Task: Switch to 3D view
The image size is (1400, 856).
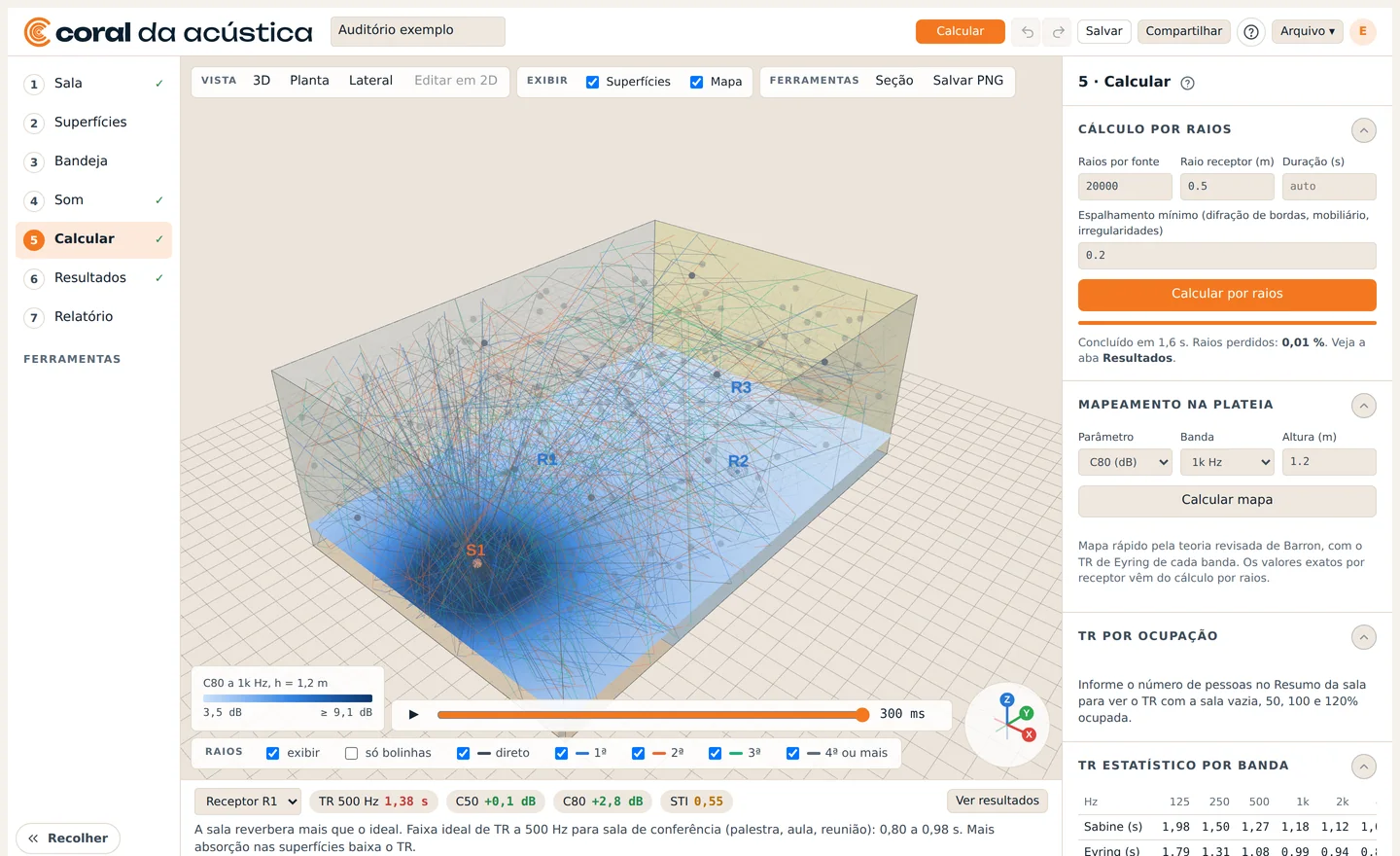Action: point(262,81)
